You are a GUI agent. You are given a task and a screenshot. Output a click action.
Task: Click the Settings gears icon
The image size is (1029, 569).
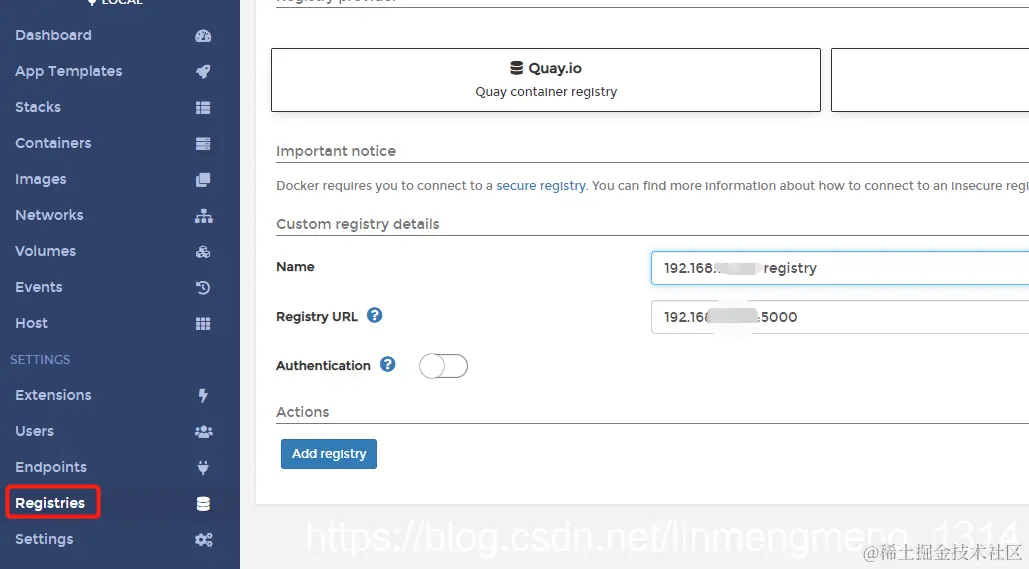click(x=203, y=539)
